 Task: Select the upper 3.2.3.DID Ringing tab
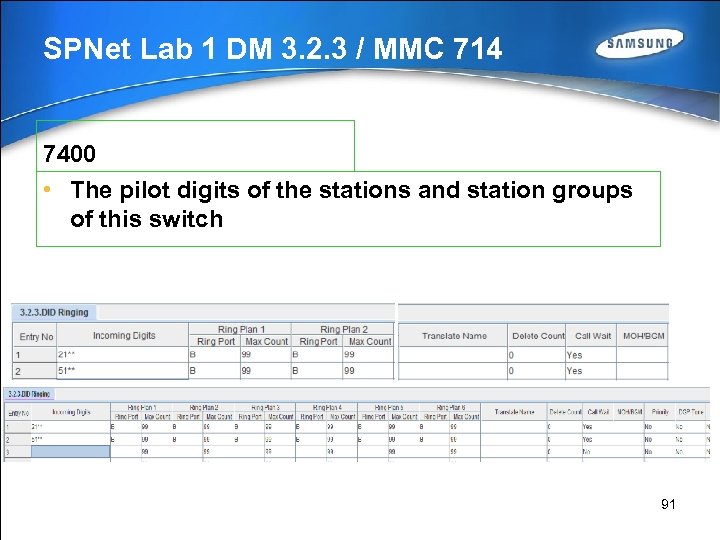point(54,312)
